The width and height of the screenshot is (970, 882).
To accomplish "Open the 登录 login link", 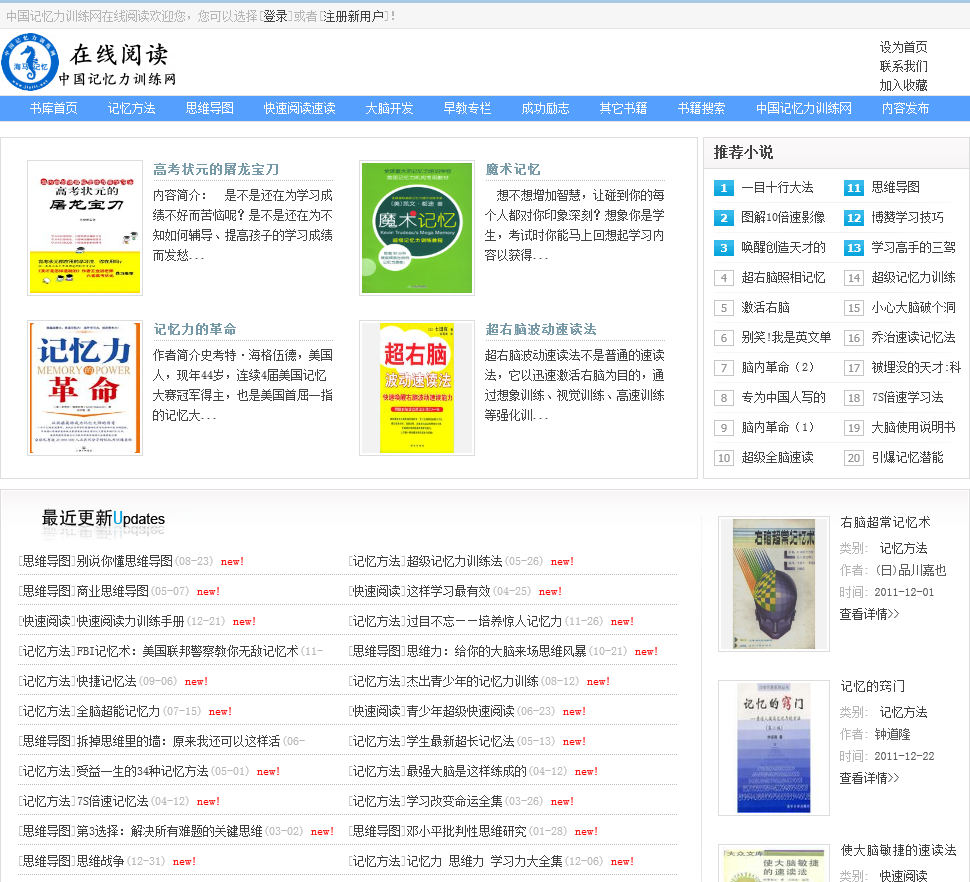I will pos(275,16).
